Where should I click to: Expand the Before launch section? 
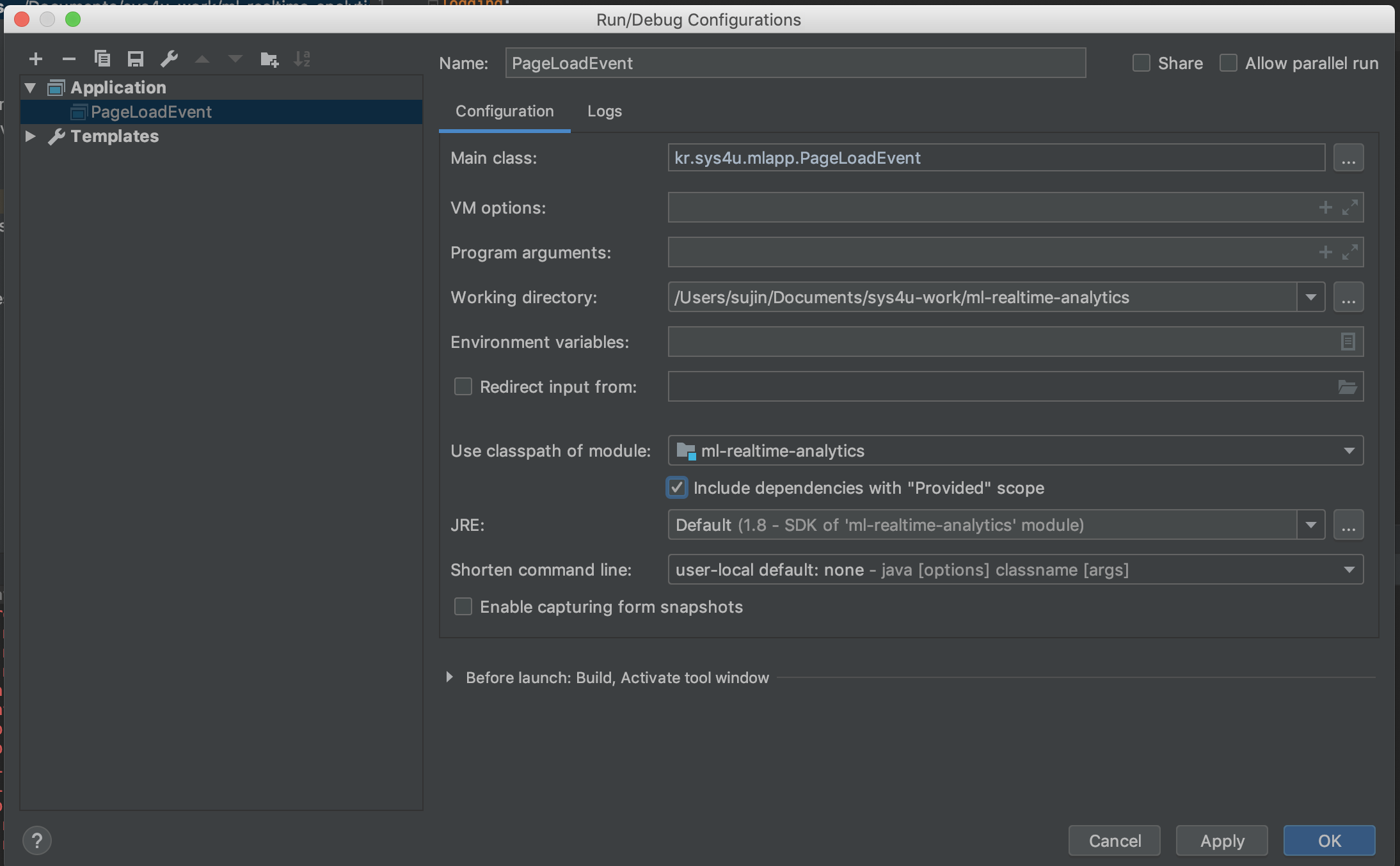click(x=449, y=677)
